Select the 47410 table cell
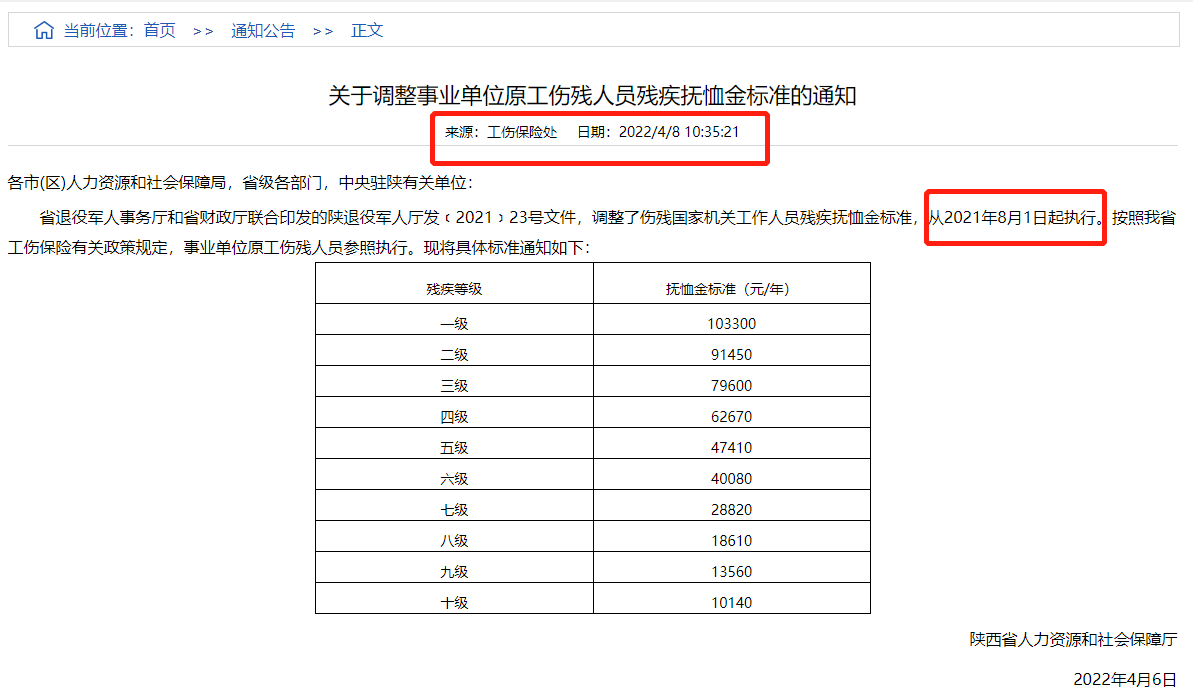Screen dimensions: 1193x699 pyautogui.click(x=732, y=444)
